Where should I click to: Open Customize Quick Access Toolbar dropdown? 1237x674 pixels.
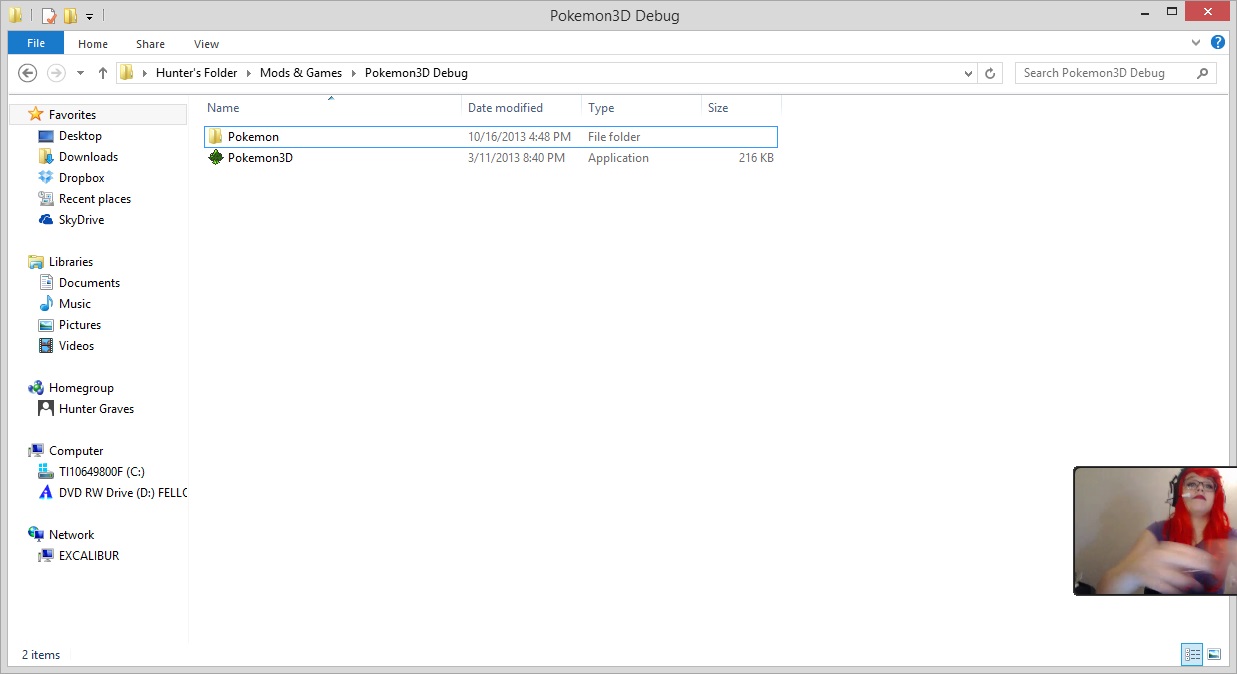tap(89, 17)
